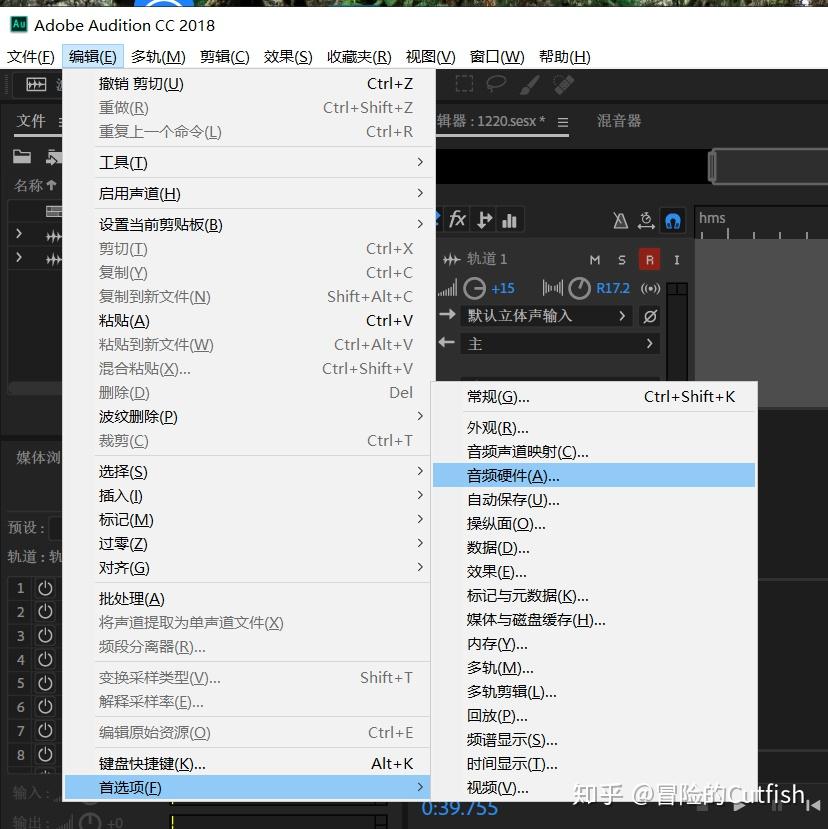The width and height of the screenshot is (828, 829).
Task: Solo track 1 with S button
Action: [622, 260]
